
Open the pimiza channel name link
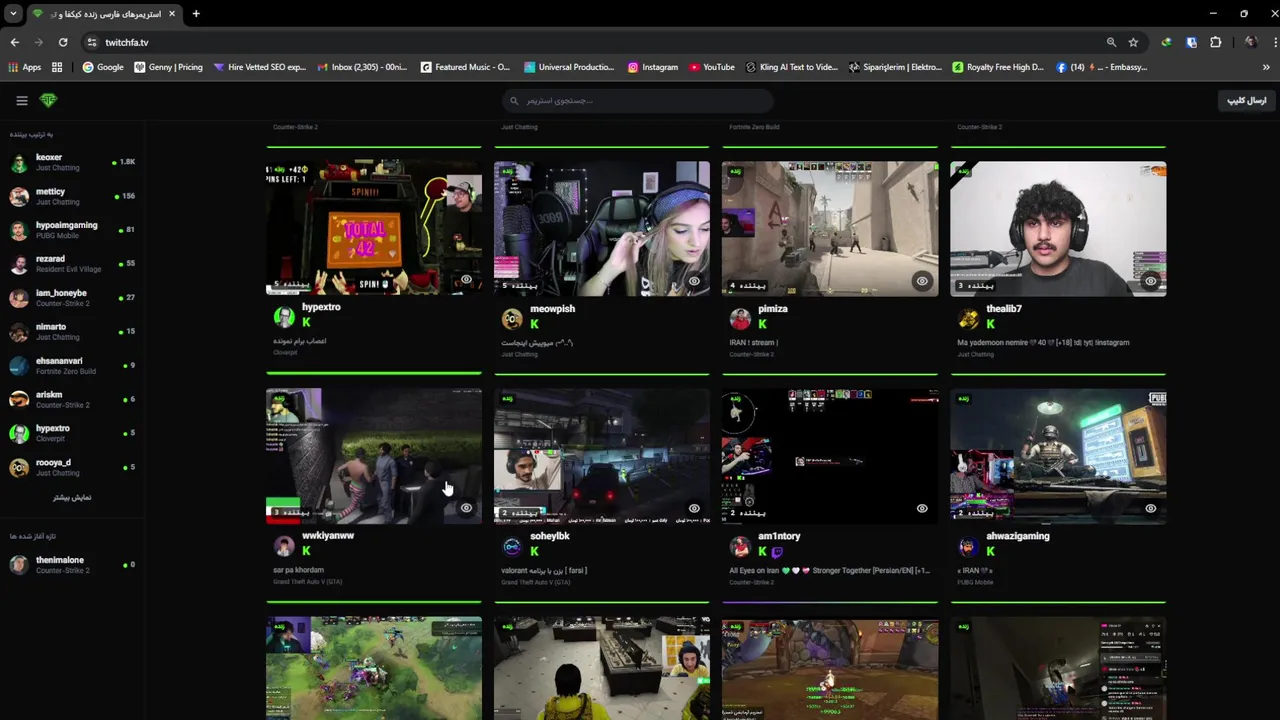[x=773, y=309]
